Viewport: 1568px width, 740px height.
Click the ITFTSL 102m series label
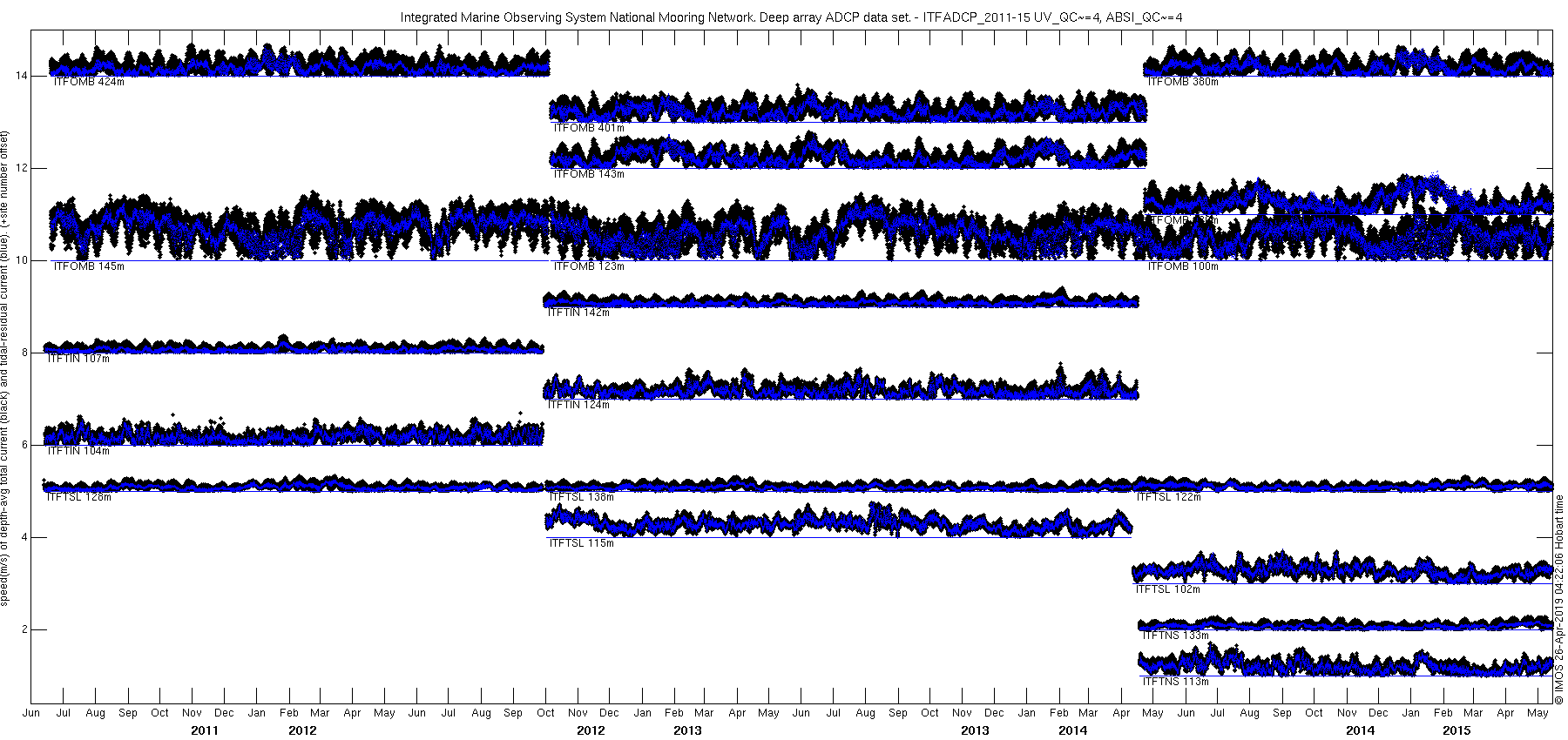[x=1168, y=589]
